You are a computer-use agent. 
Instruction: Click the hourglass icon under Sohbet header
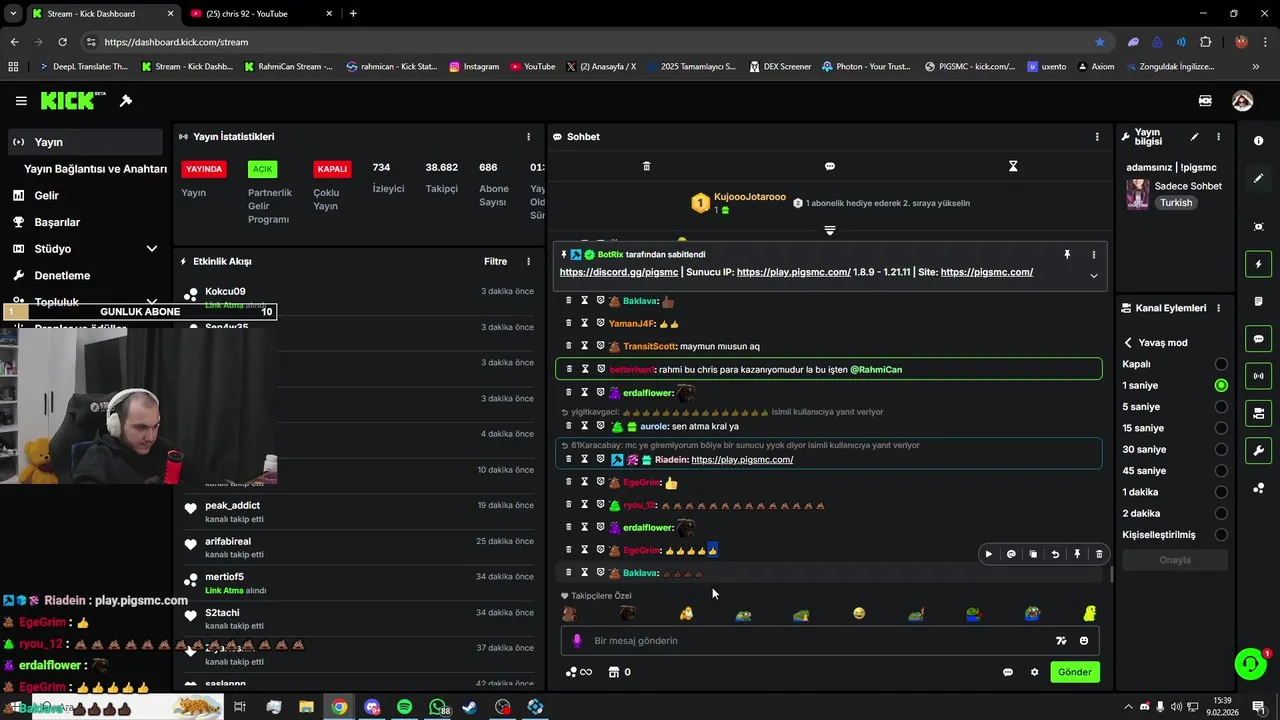(1013, 166)
